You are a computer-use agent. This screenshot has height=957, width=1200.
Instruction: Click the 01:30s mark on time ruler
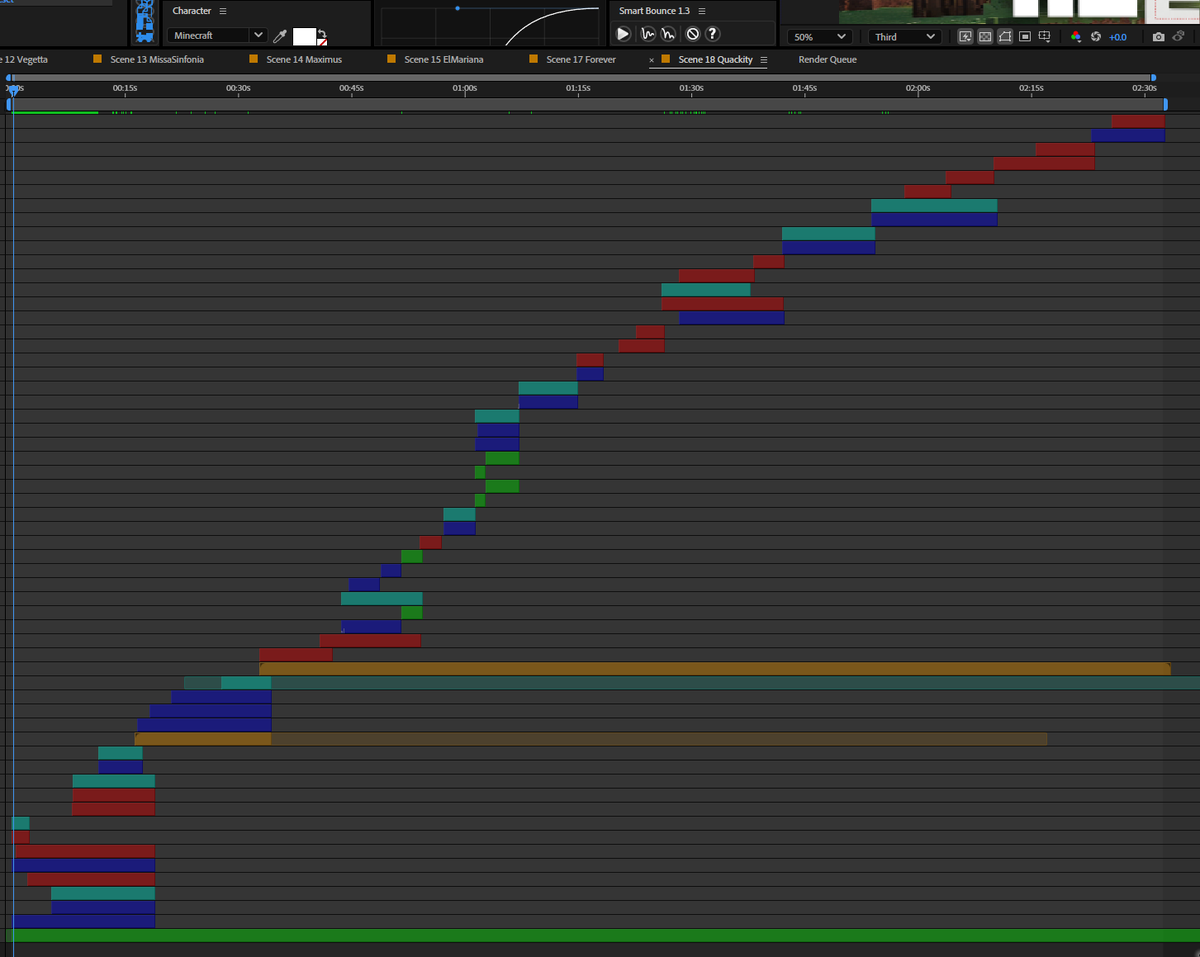(x=691, y=88)
